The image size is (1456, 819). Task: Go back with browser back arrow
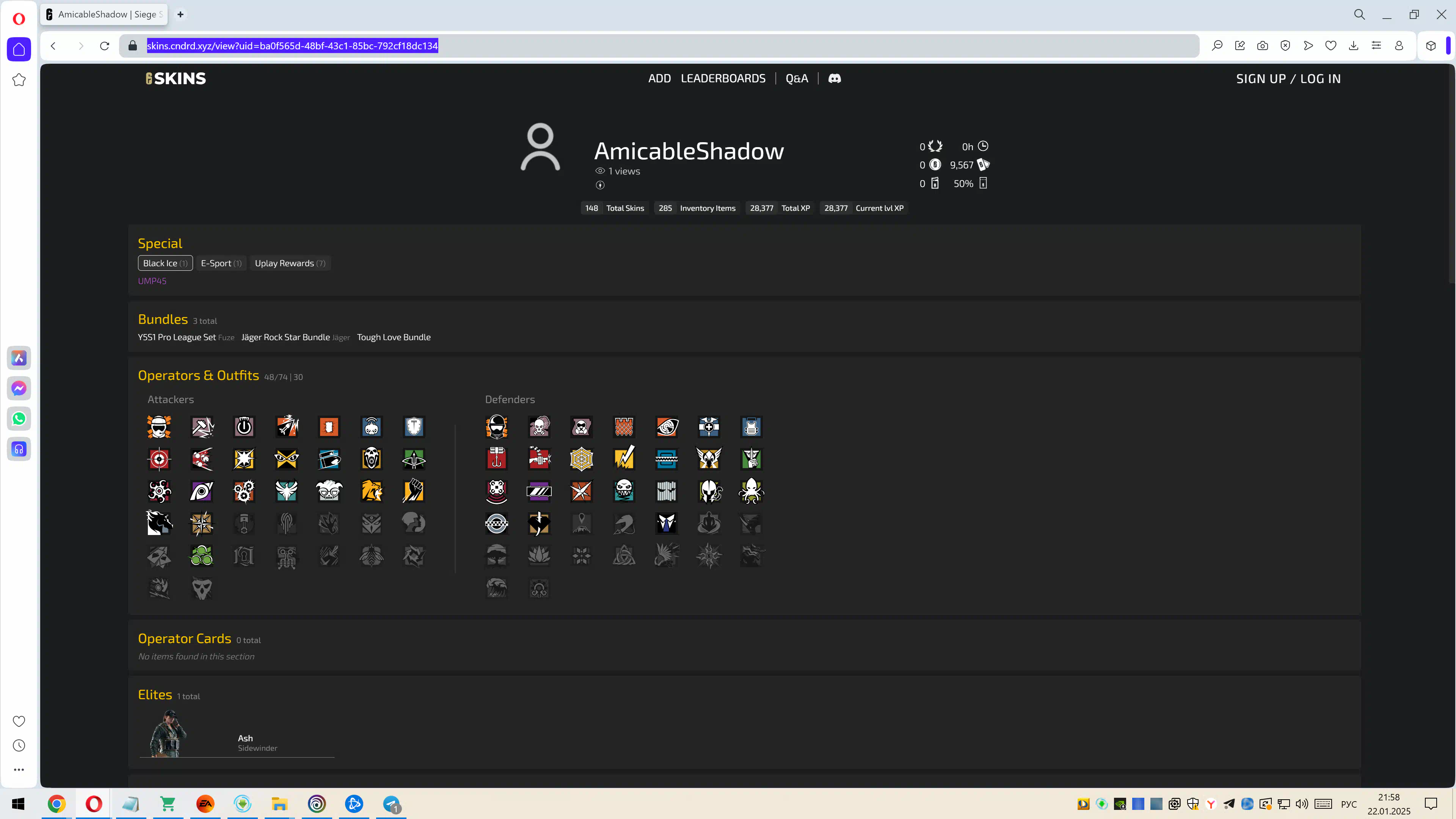point(53,46)
